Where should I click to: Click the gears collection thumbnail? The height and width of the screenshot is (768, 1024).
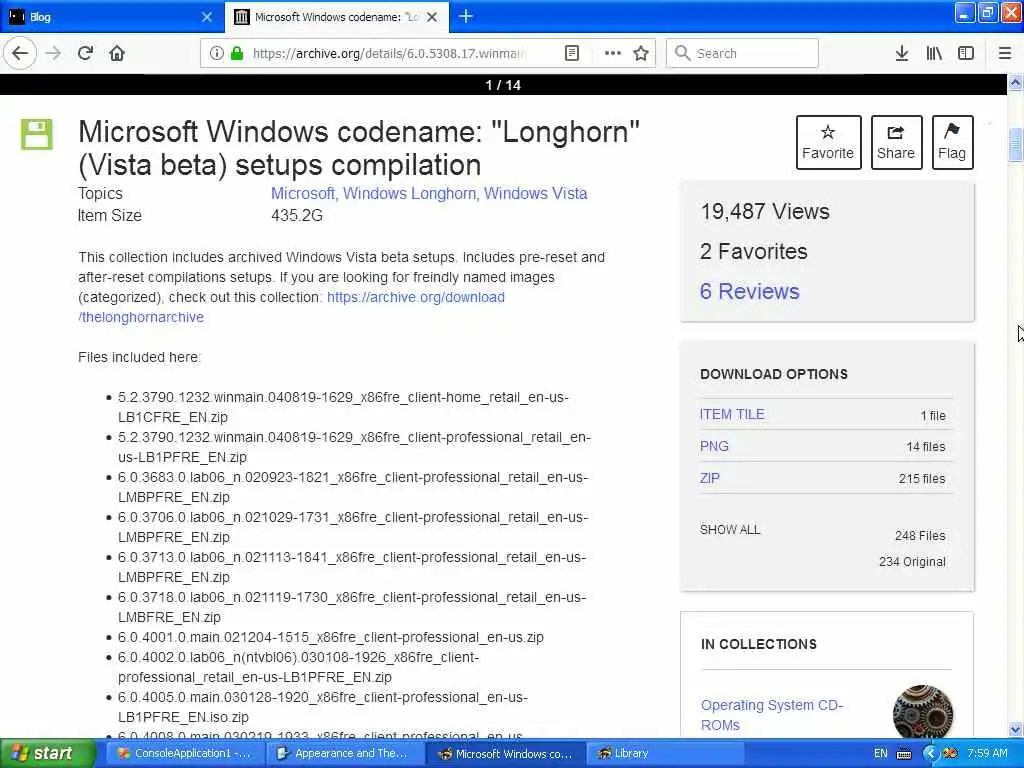coord(922,712)
